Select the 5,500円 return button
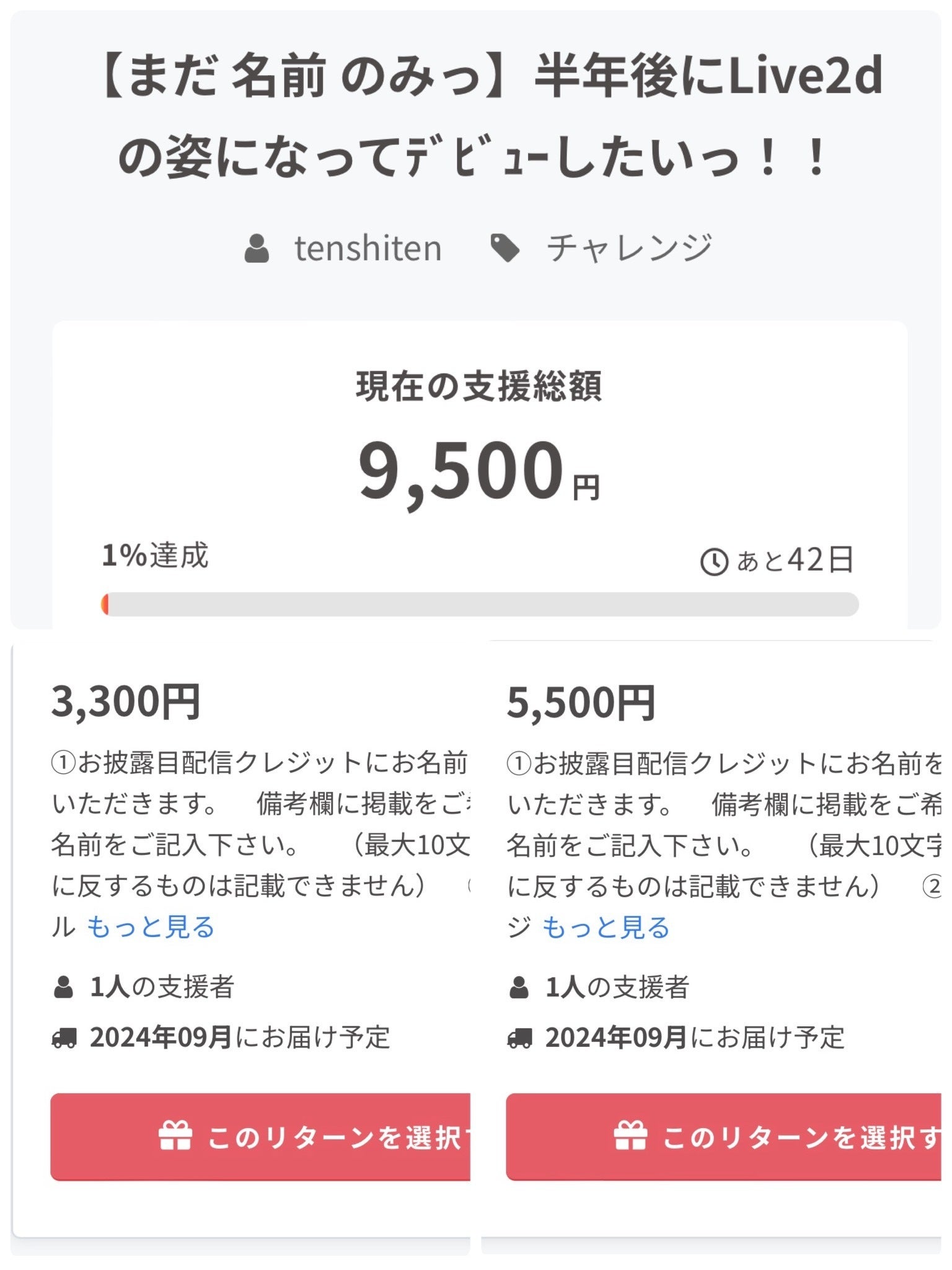952x1270 pixels. (x=723, y=1137)
